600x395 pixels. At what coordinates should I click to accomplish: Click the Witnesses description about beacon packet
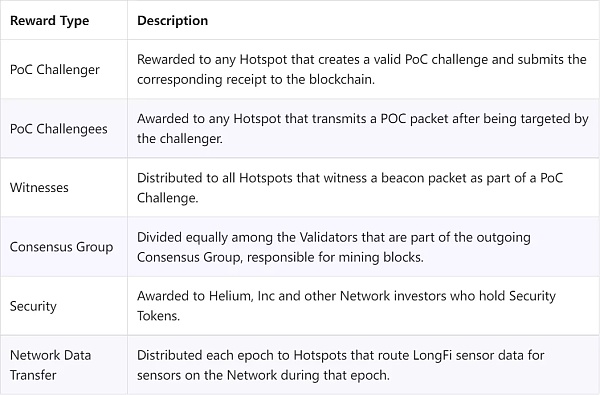pyautogui.click(x=350, y=188)
